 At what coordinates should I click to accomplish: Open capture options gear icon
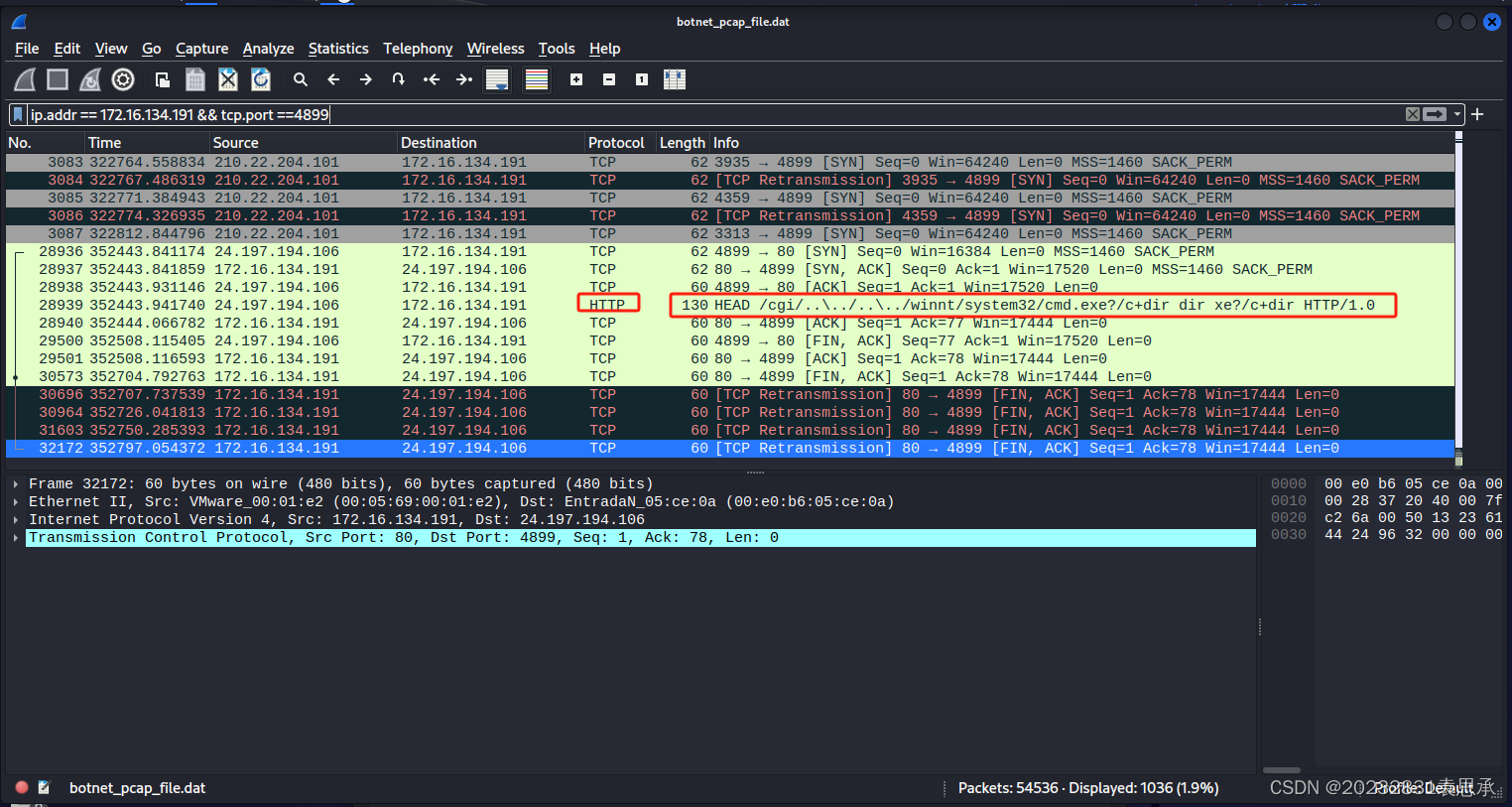click(x=123, y=79)
